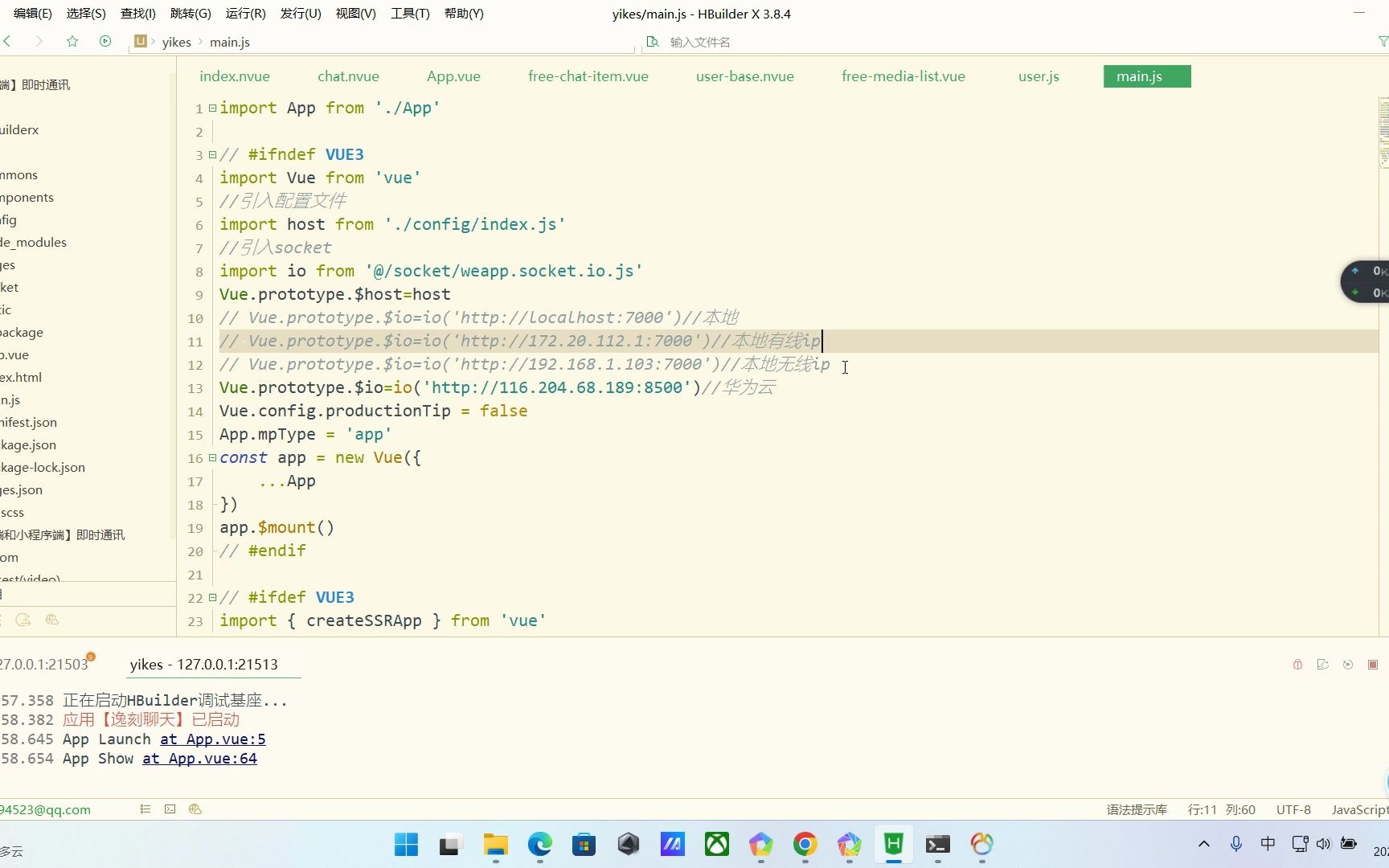The image size is (1389, 868).
Task: Open the 工具(T) menu
Action: pos(410,14)
